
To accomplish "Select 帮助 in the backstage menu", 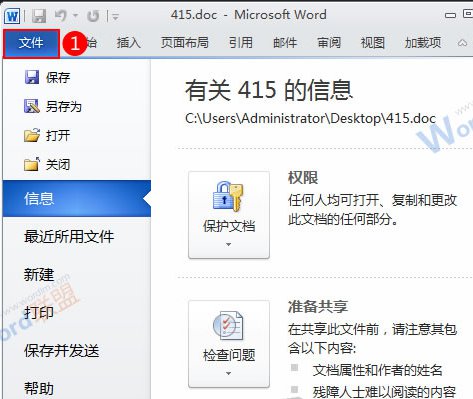I will [x=39, y=388].
